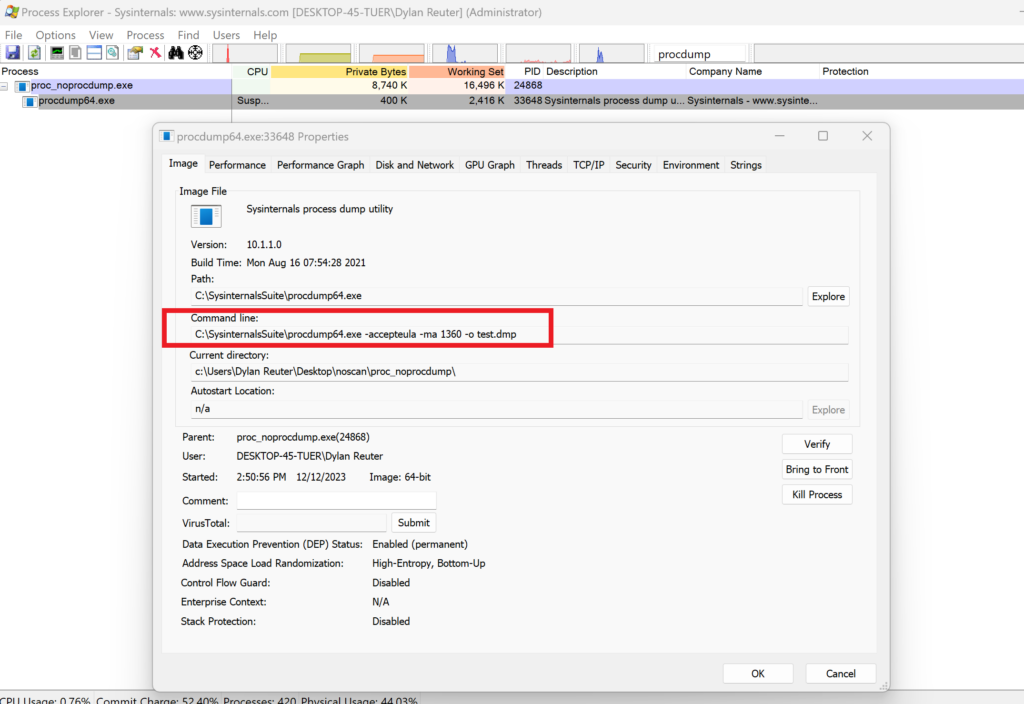1024x704 pixels.
Task: Open the Options menu
Action: click(x=55, y=35)
